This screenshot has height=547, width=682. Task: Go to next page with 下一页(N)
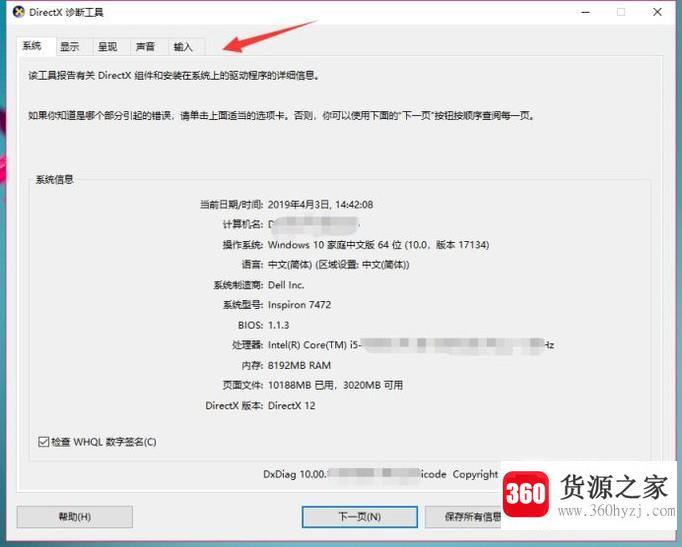[360, 517]
